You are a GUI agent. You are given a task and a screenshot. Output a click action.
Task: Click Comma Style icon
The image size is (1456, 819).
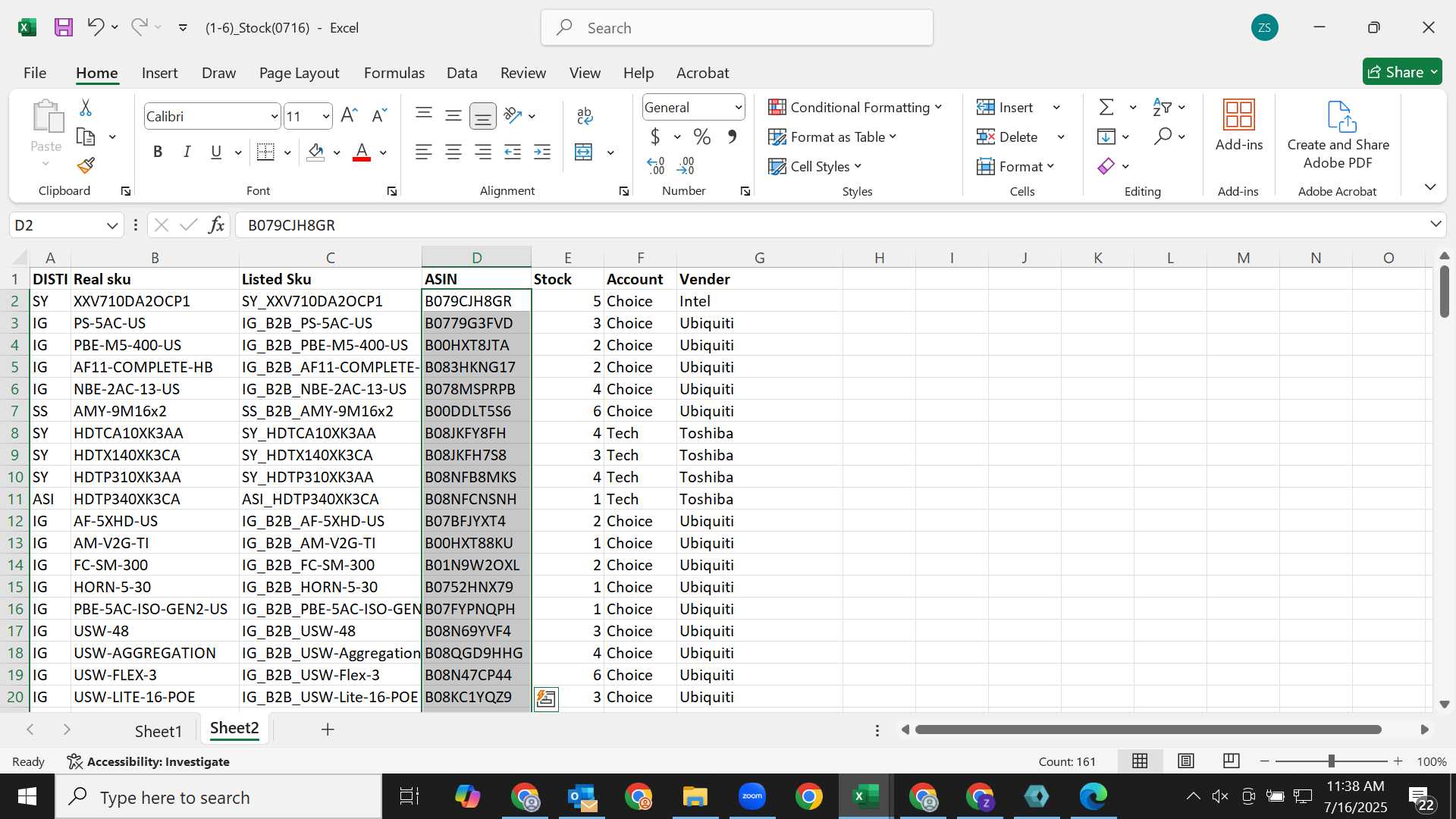point(732,137)
